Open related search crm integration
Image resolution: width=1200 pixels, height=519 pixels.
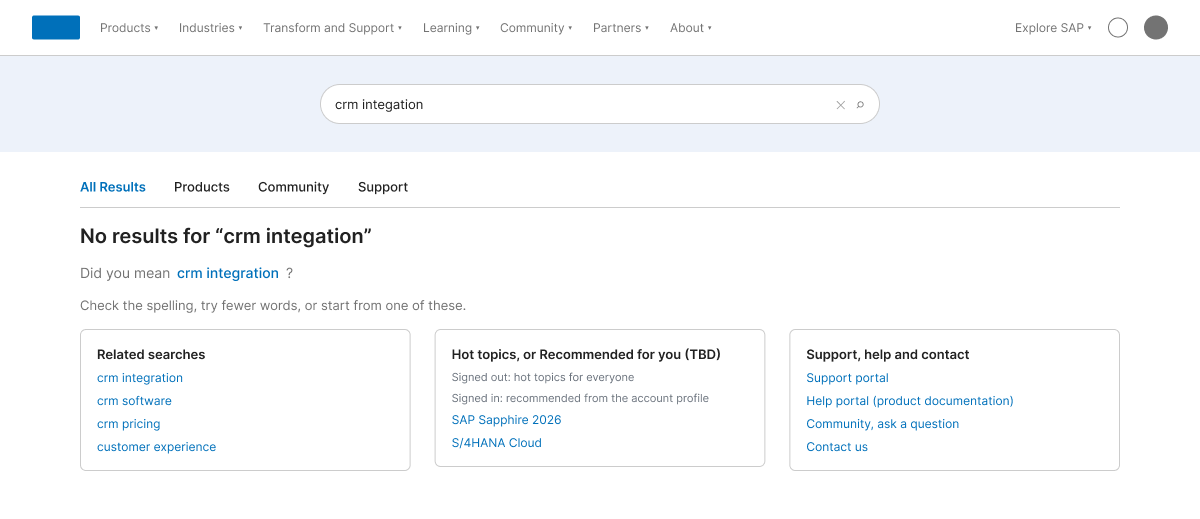click(x=140, y=378)
